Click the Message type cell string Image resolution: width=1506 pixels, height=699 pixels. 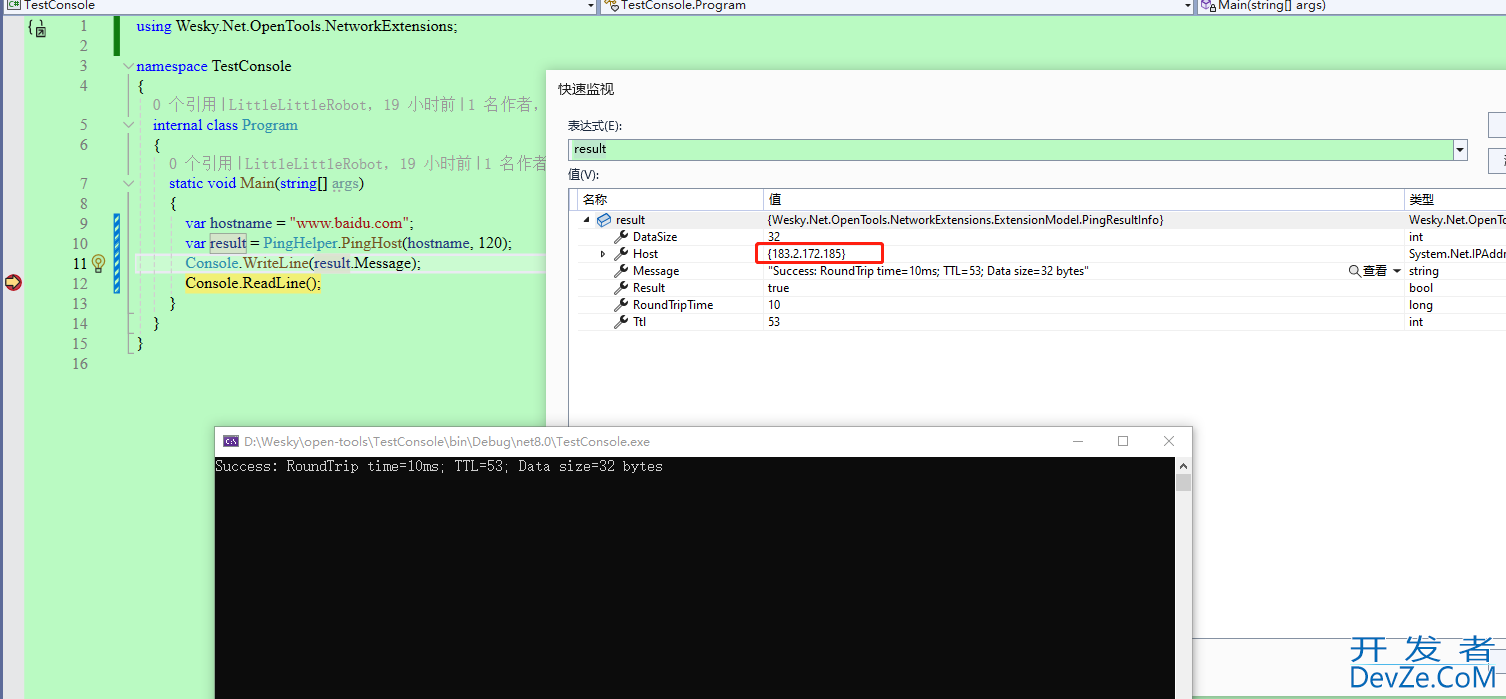(1424, 271)
